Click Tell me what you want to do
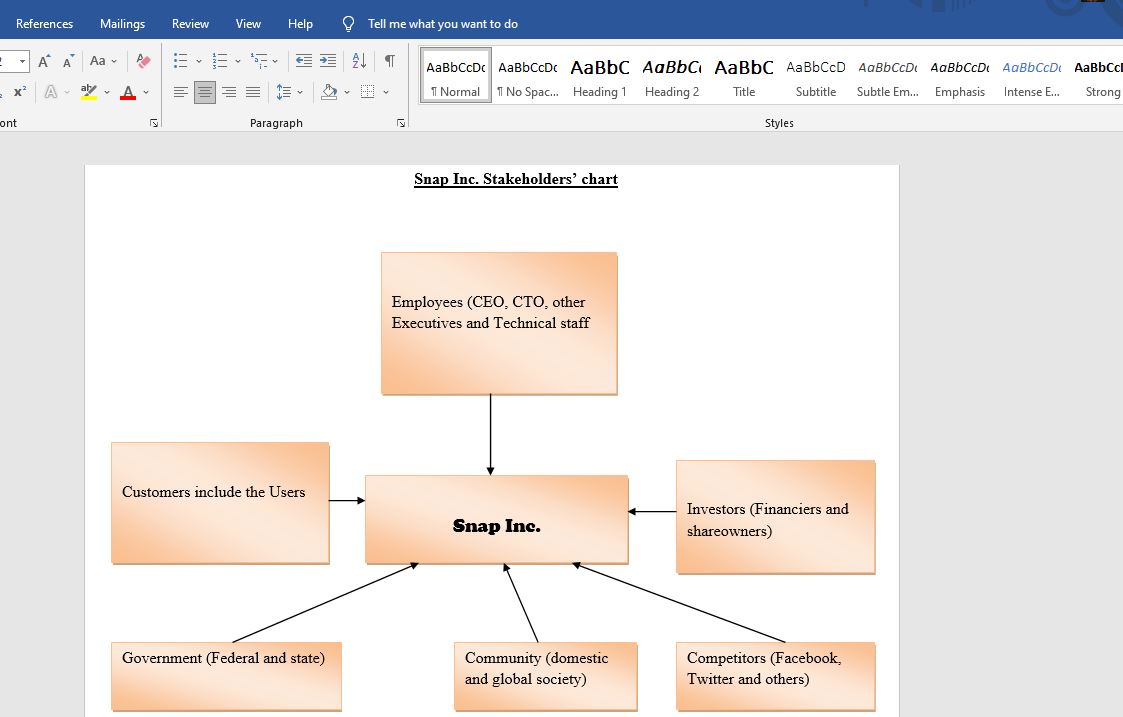The height and width of the screenshot is (717, 1123). (x=443, y=24)
